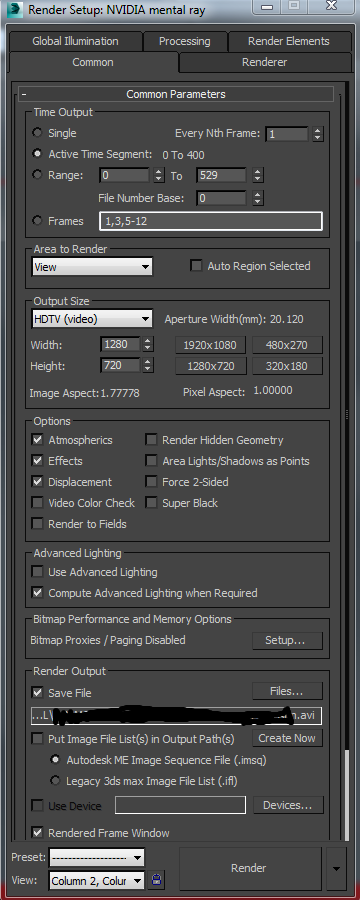Click the Width field showing 1280

coord(121,344)
